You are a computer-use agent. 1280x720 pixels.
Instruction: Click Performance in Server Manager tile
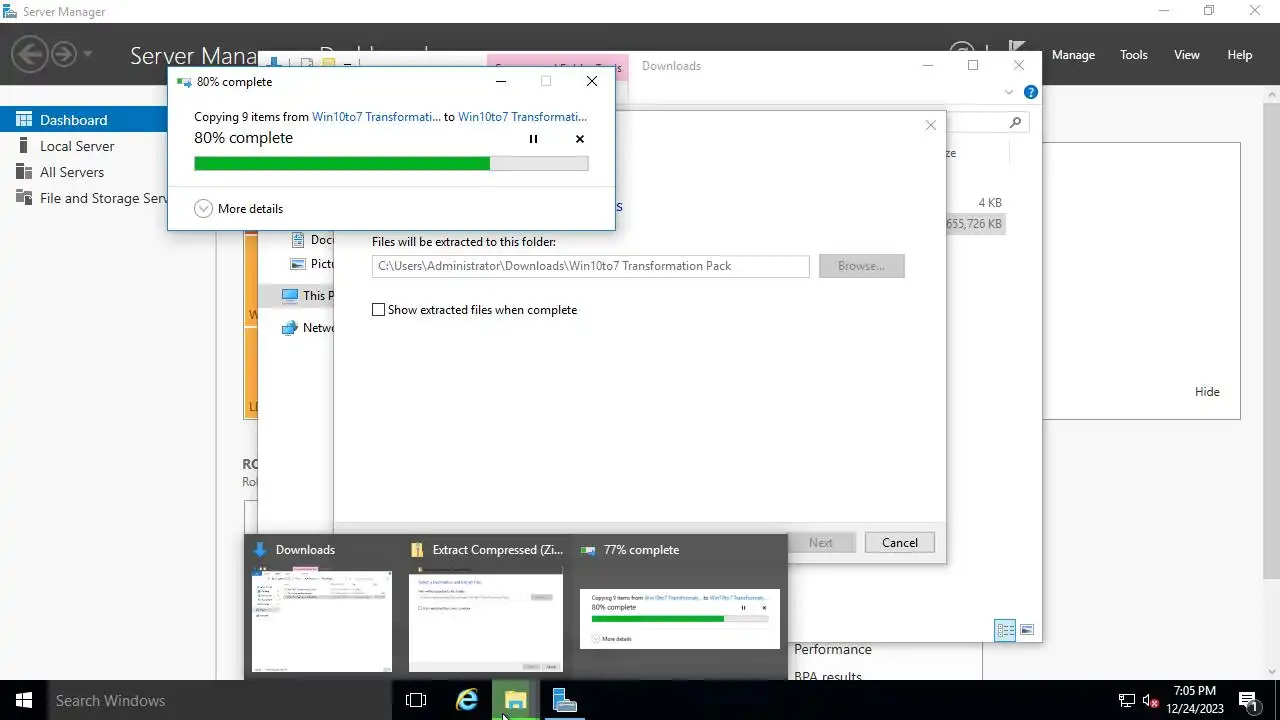[832, 650]
